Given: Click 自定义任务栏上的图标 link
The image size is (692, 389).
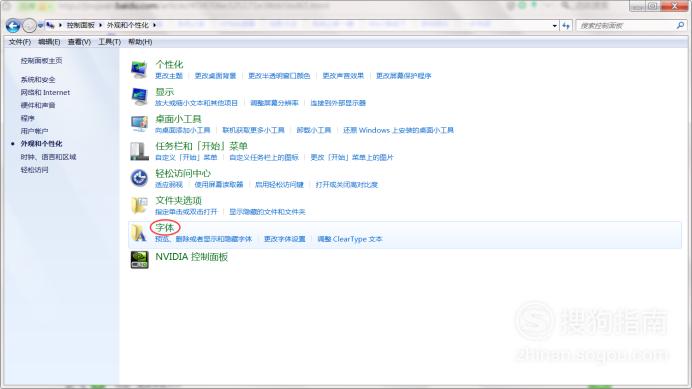Looking at the screenshot, I should [x=264, y=158].
